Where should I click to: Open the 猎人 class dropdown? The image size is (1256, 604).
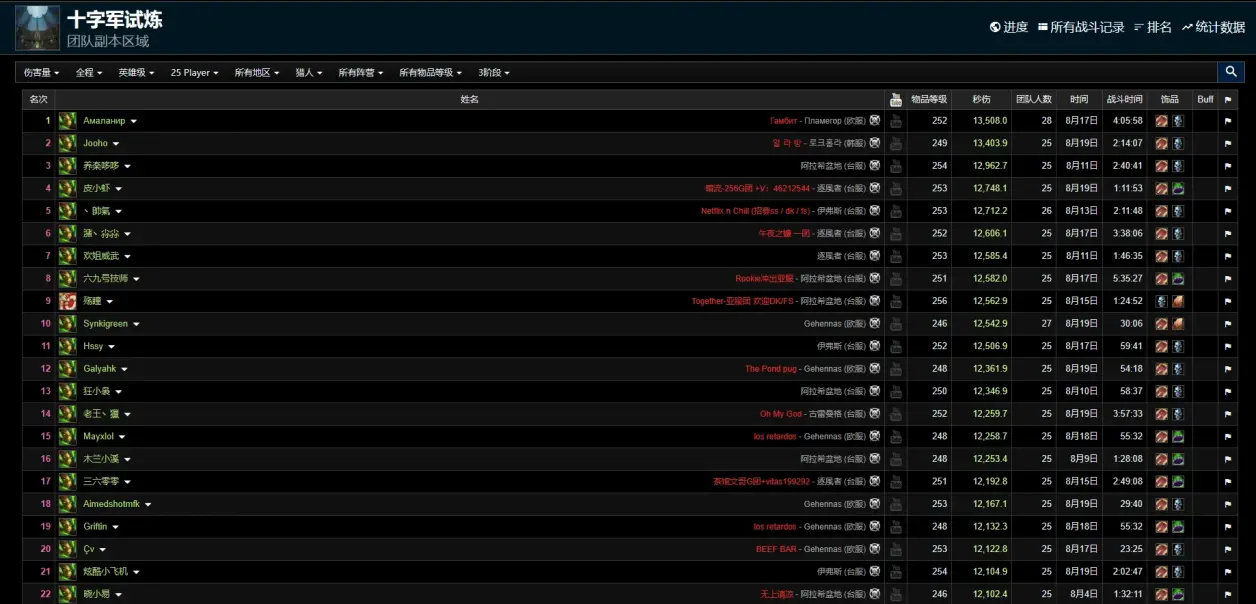(x=309, y=72)
